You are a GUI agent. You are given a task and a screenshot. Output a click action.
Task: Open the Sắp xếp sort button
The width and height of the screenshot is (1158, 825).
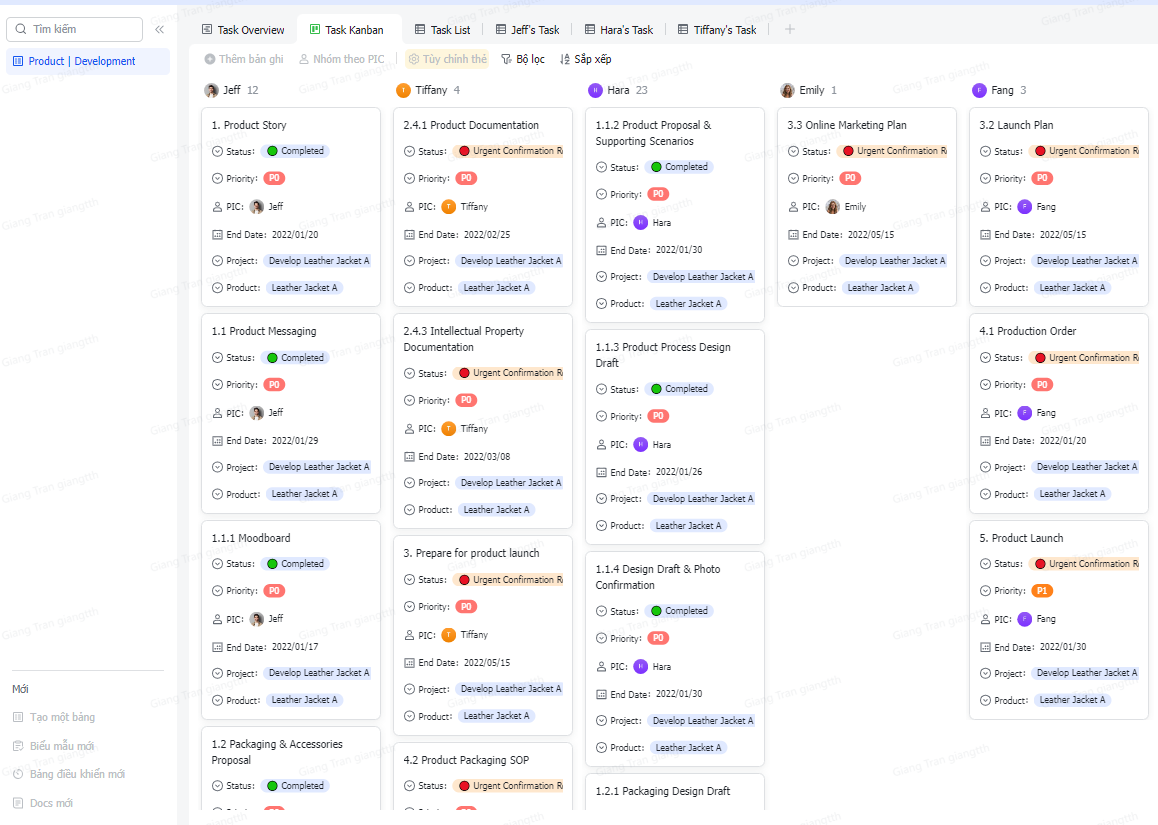point(586,59)
